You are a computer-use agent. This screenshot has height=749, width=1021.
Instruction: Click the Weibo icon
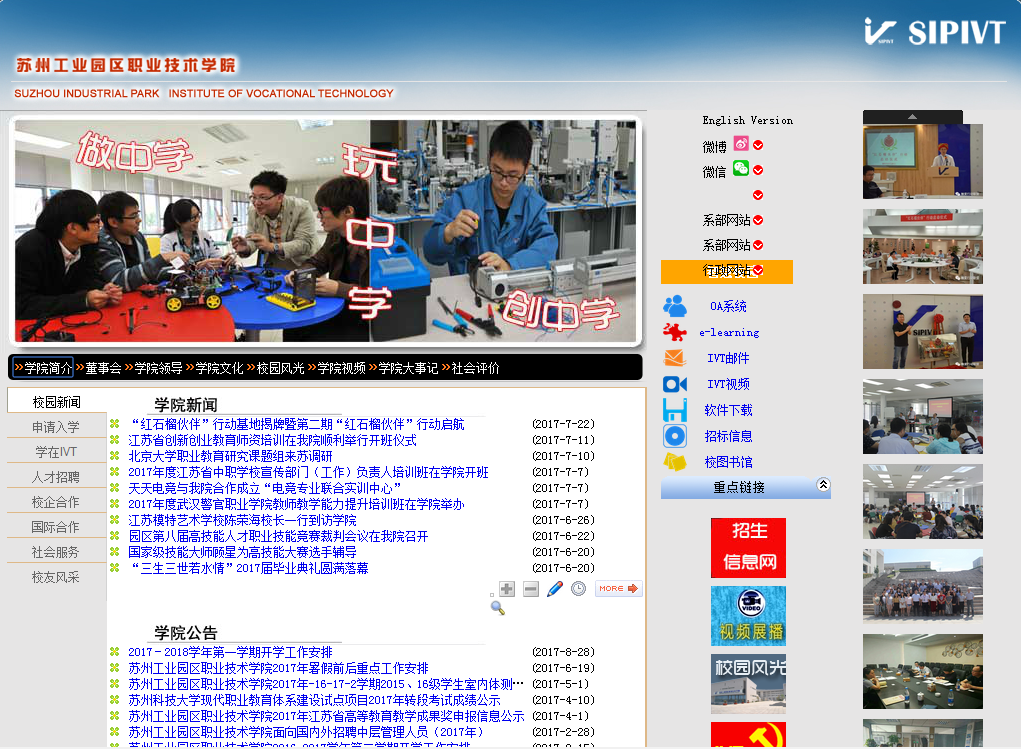point(741,144)
